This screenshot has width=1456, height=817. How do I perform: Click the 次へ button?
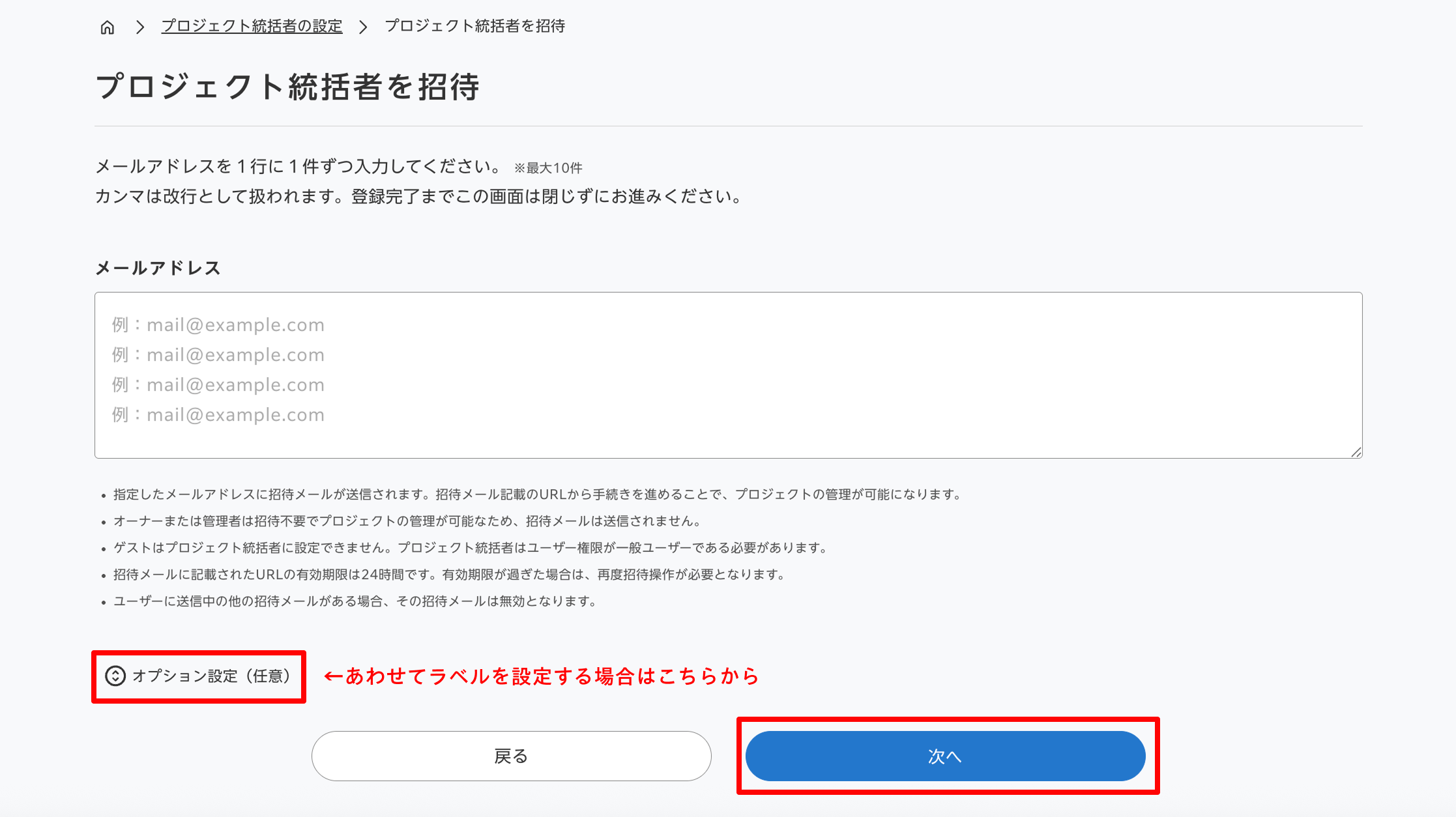[945, 756]
